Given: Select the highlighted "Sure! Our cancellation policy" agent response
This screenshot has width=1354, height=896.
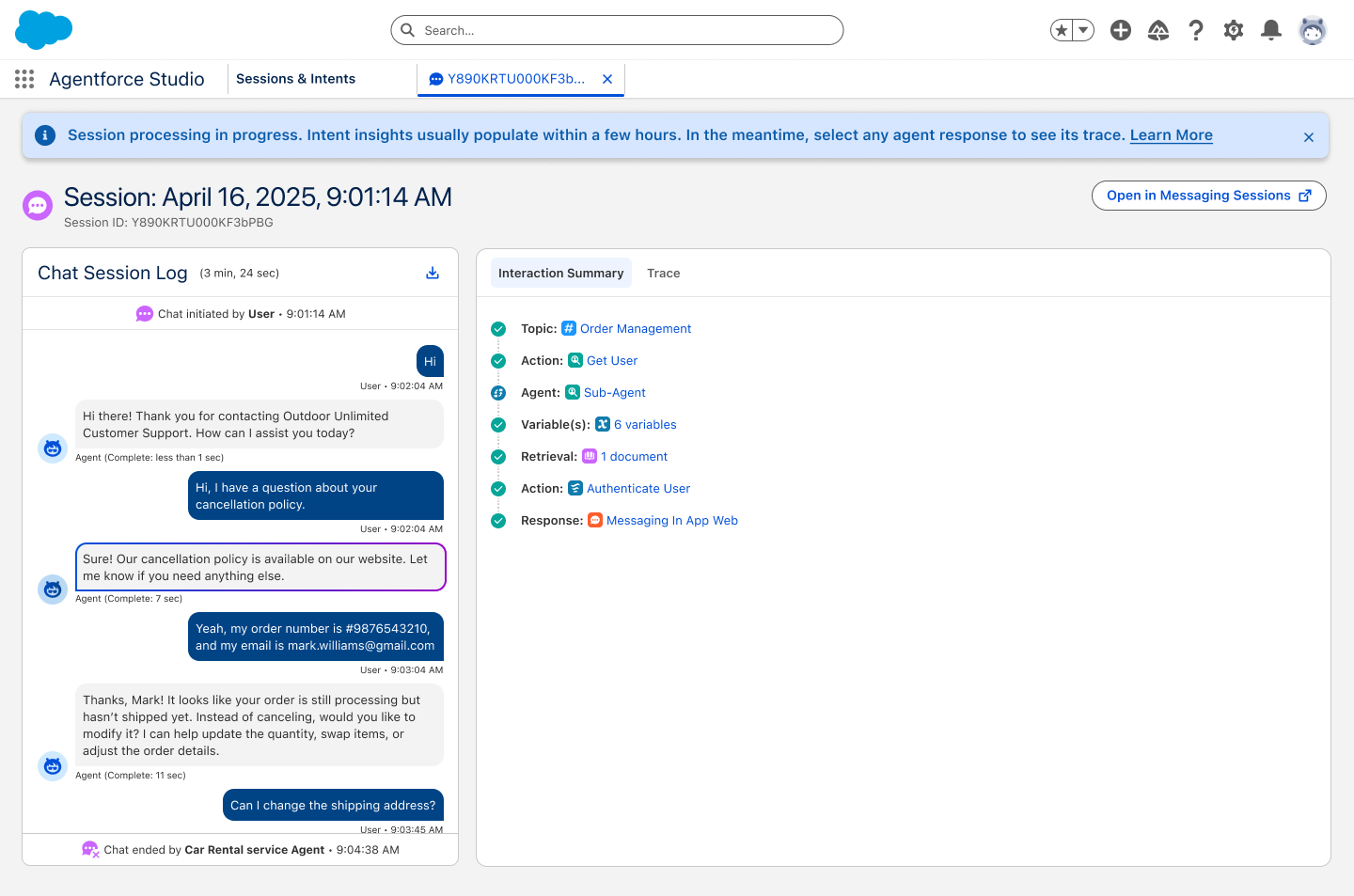Looking at the screenshot, I should (x=260, y=567).
